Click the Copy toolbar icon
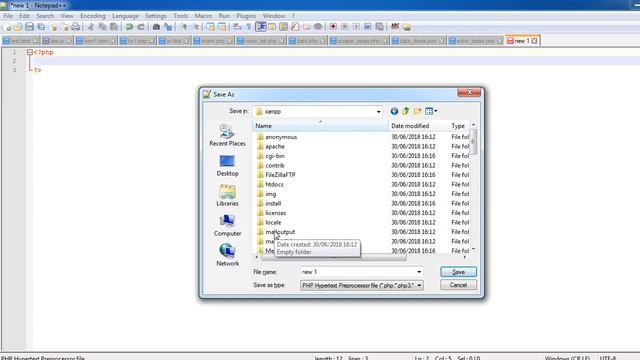 [102, 27]
